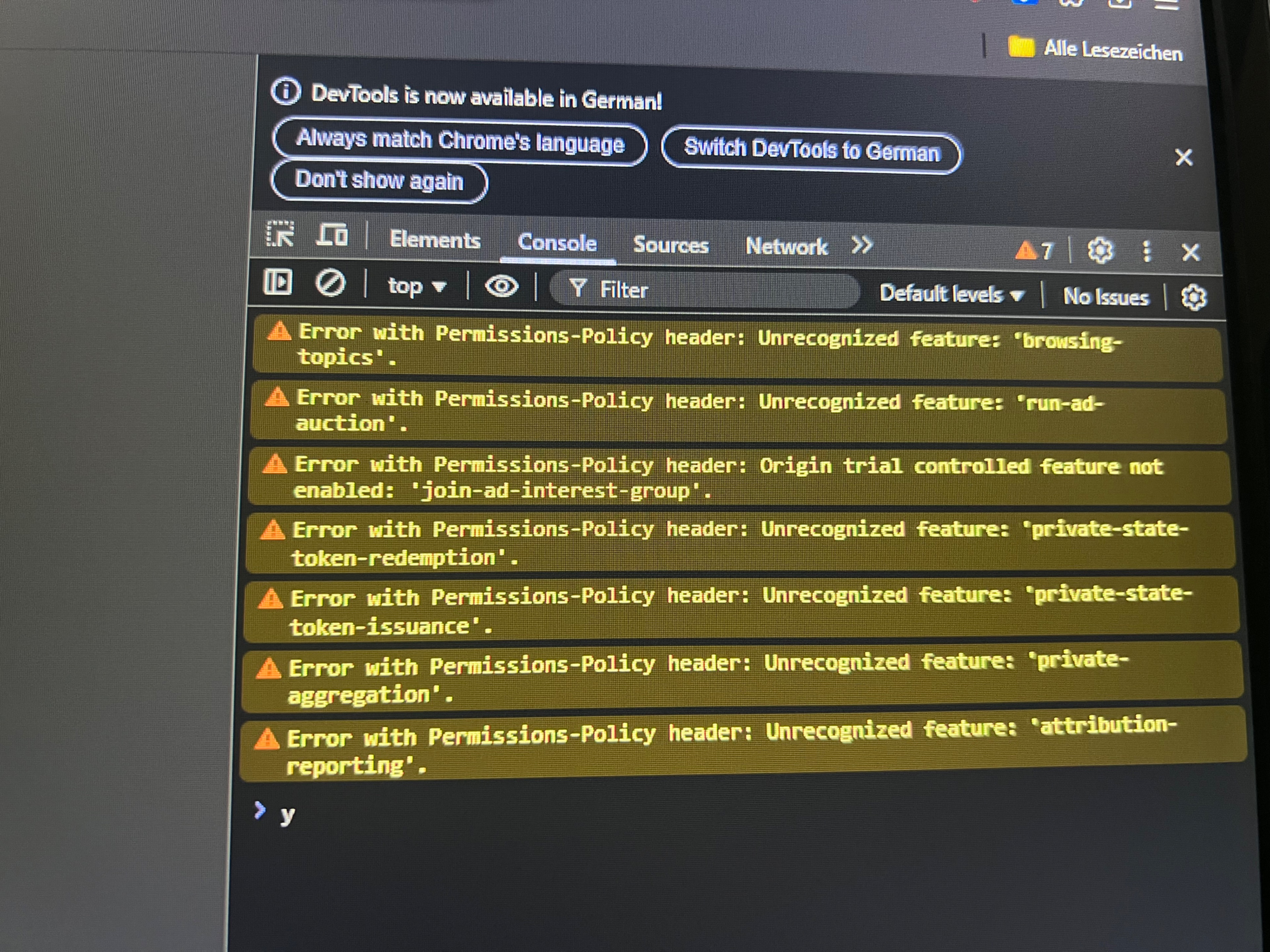Open the top JavaScript context dropdown

(416, 286)
